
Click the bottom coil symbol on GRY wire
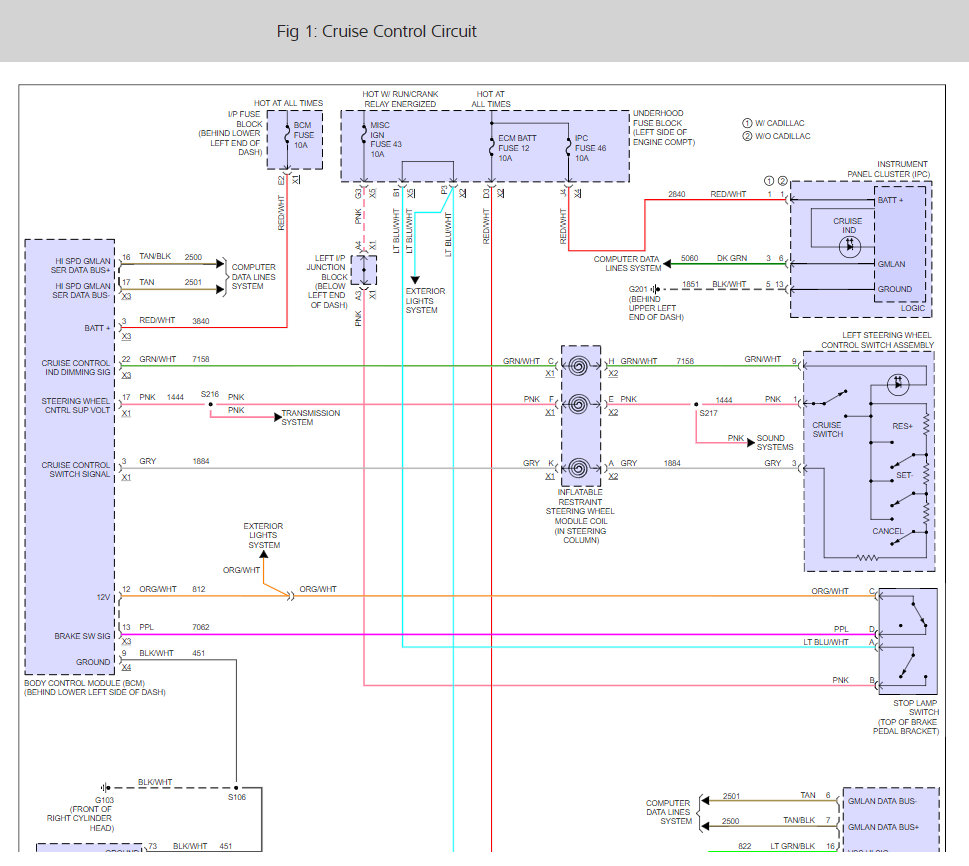click(578, 468)
